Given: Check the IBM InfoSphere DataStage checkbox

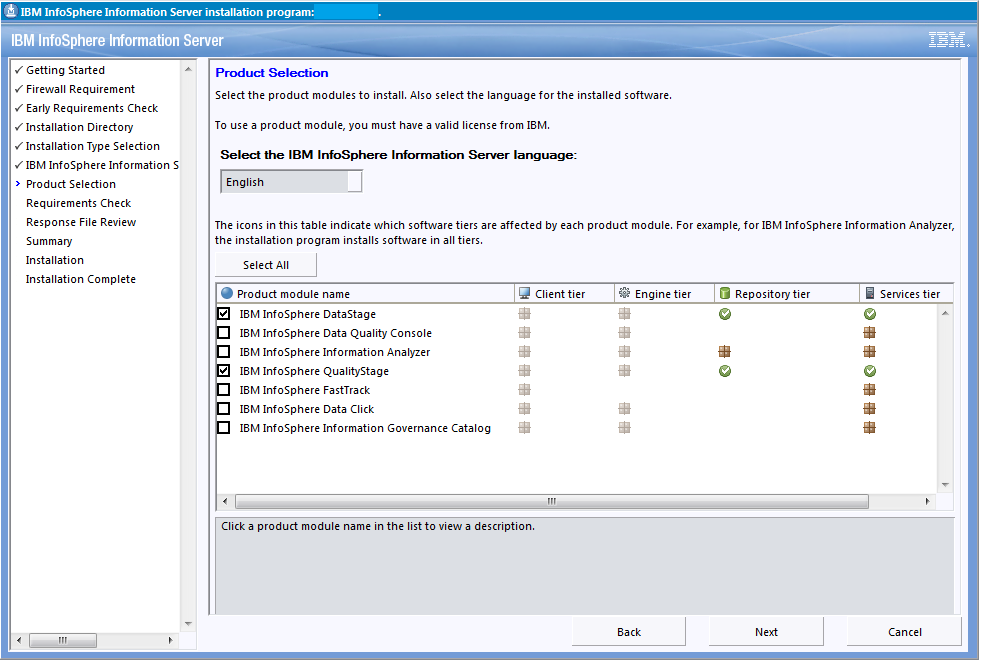Looking at the screenshot, I should 224,314.
